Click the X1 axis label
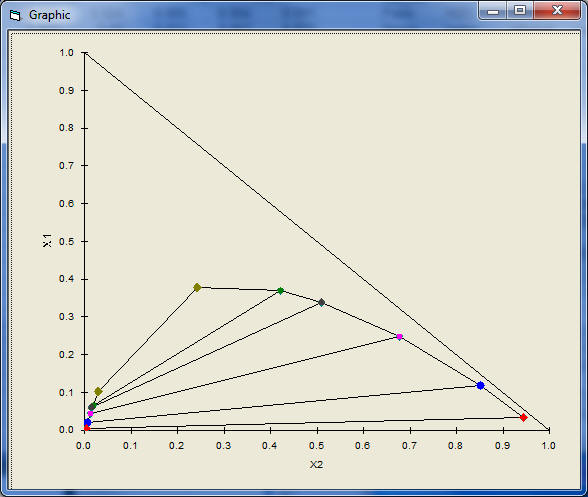The width and height of the screenshot is (588, 497). click(47, 240)
